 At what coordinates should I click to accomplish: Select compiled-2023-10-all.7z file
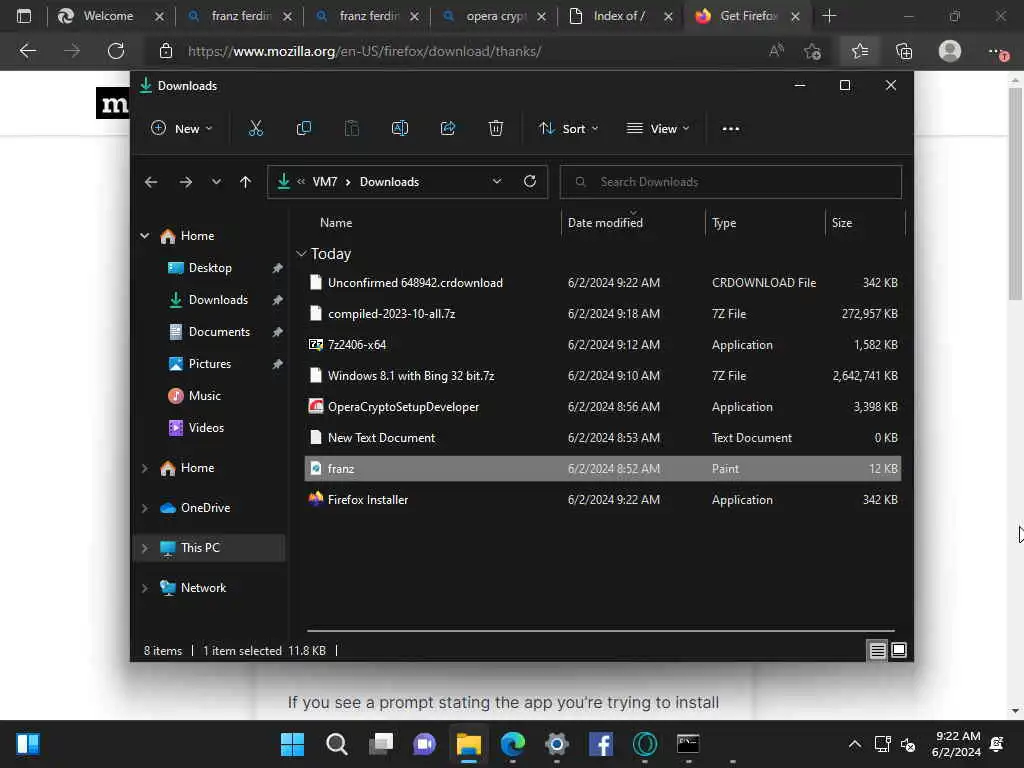(x=603, y=313)
